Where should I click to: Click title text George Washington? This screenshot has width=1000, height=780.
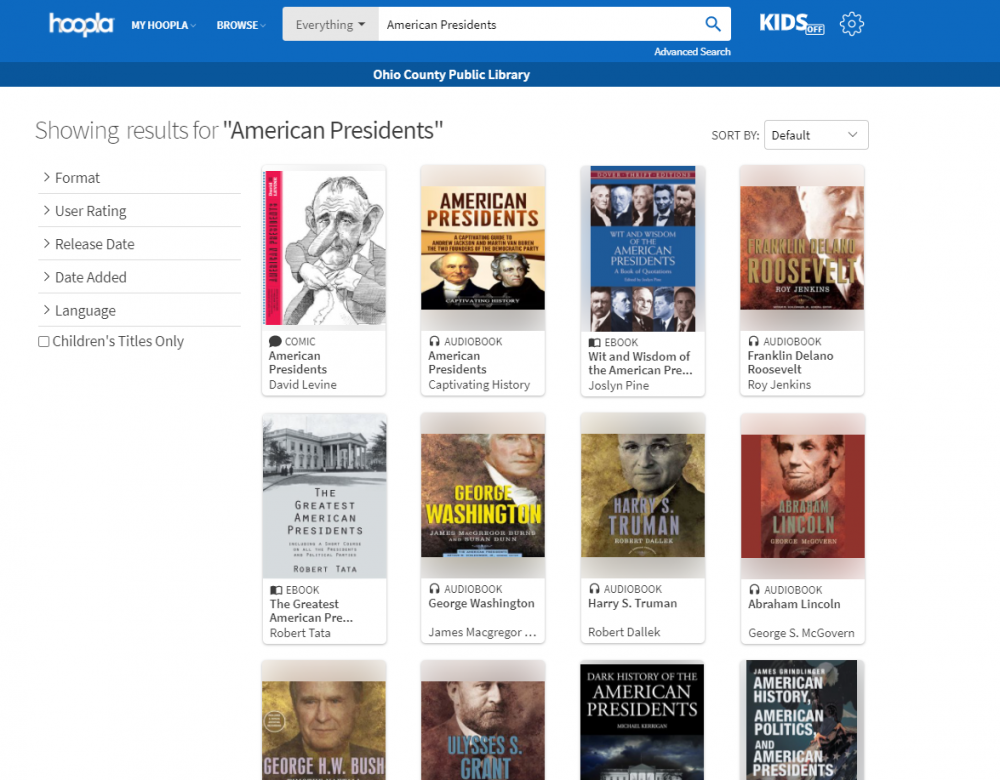pos(482,603)
